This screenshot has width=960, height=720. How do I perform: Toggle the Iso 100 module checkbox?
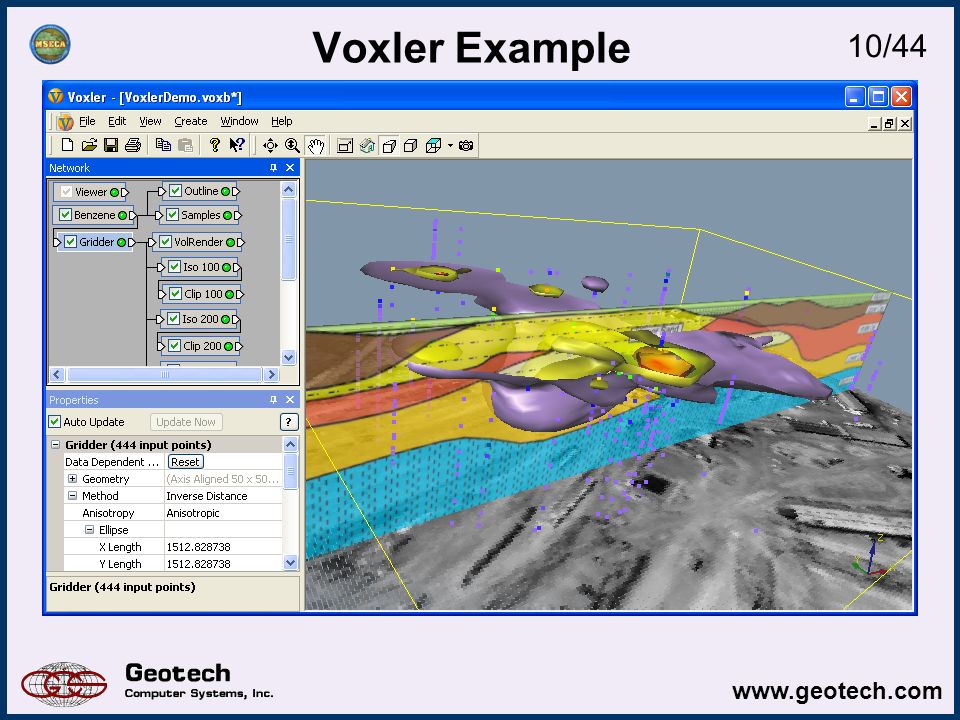tap(174, 267)
